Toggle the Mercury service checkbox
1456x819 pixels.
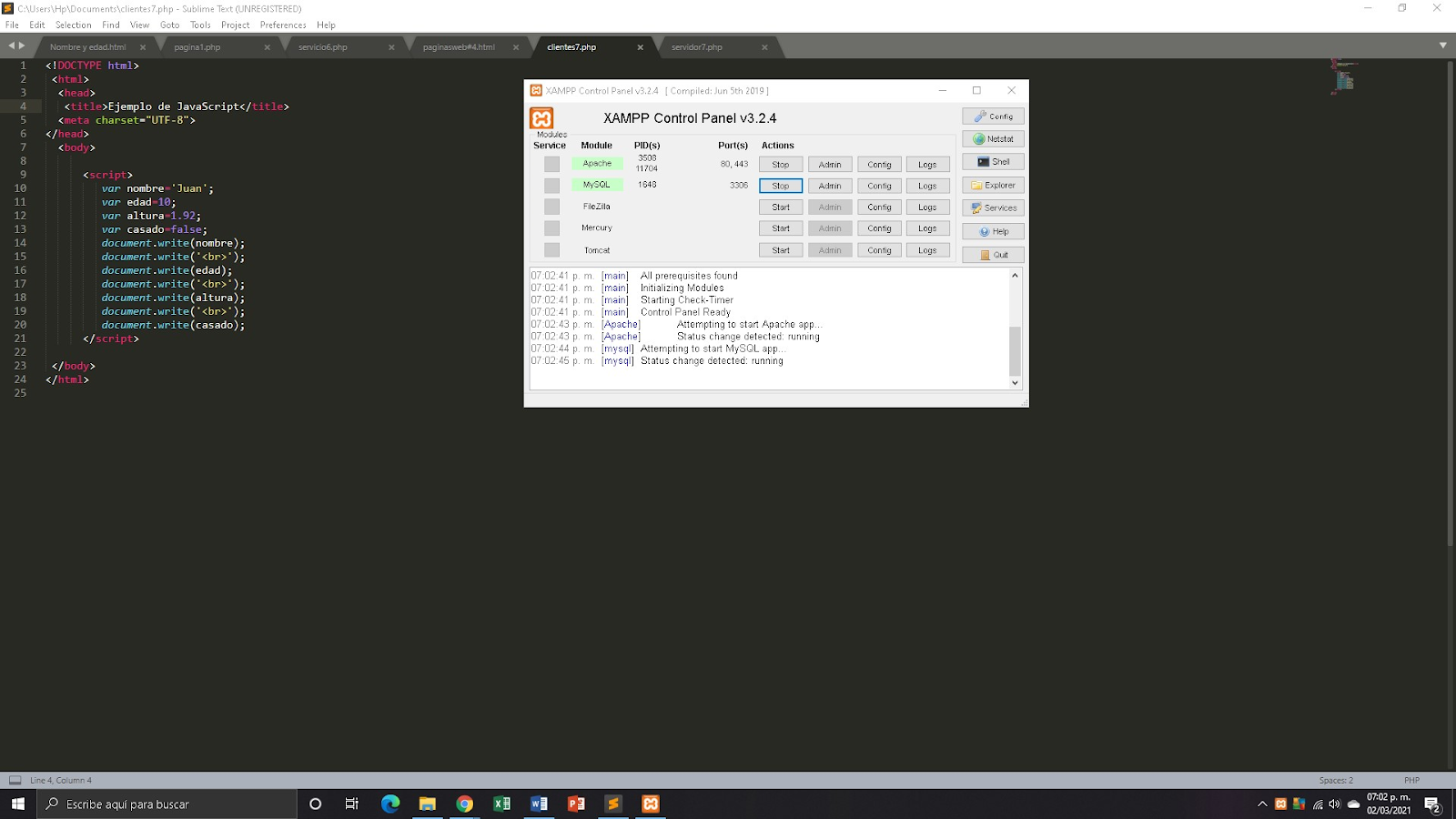coord(551,228)
